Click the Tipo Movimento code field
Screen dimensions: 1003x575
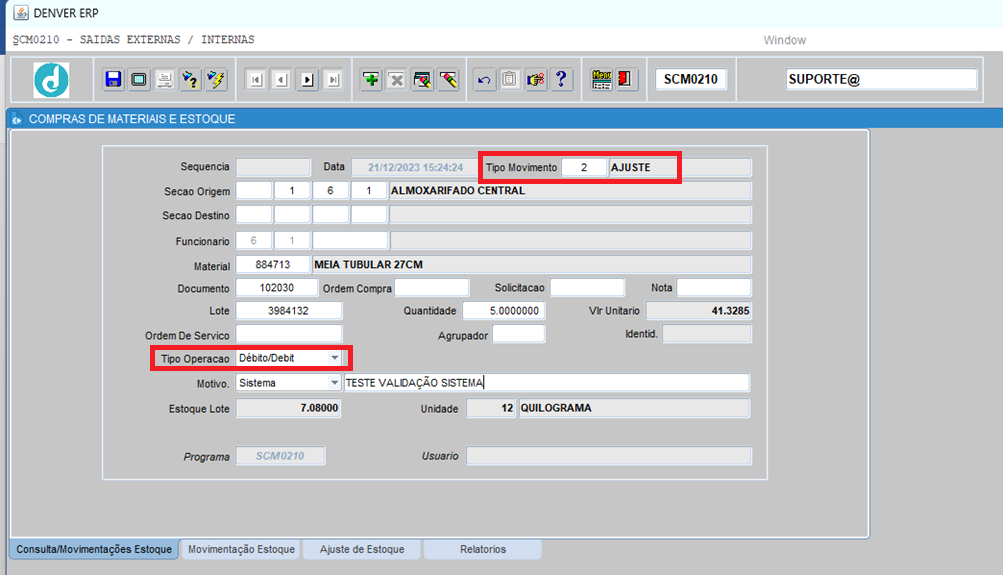(583, 168)
